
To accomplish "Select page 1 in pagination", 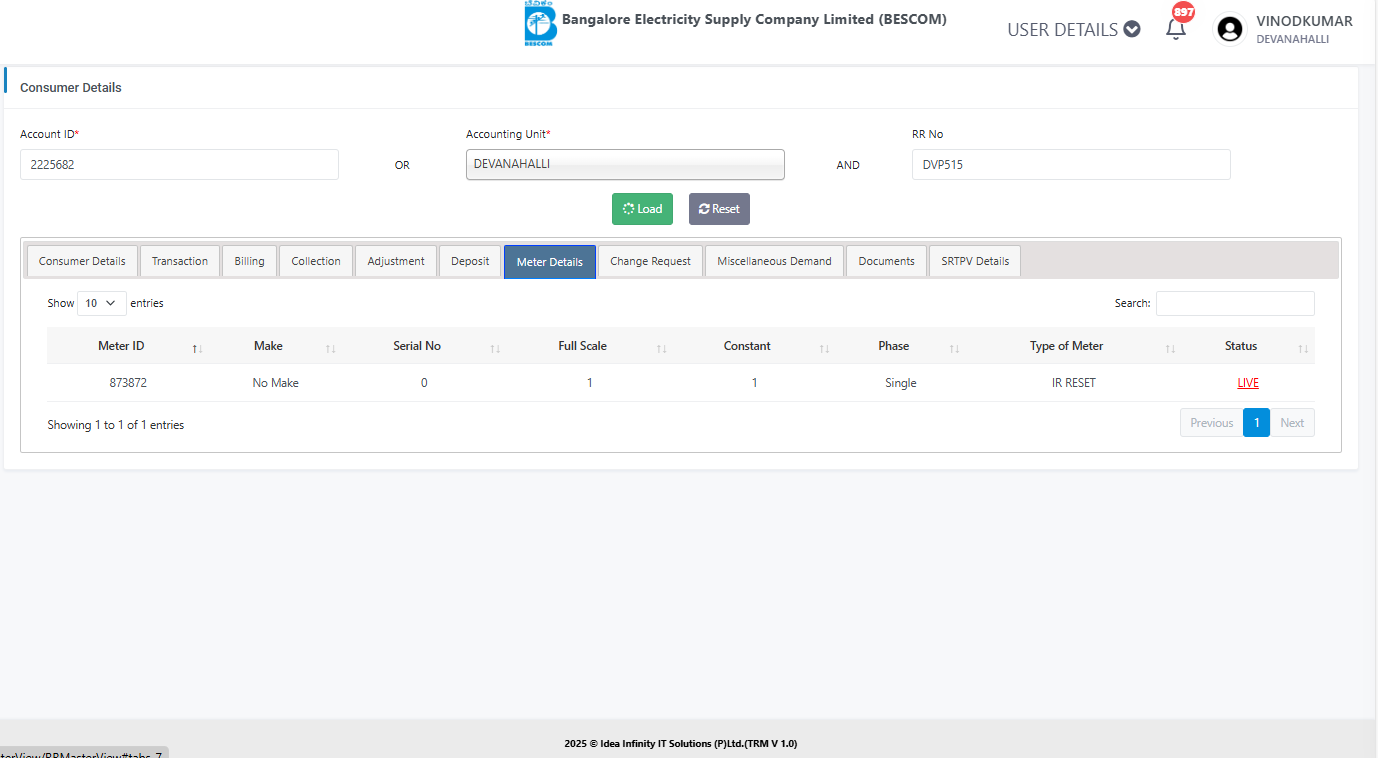I will (1256, 423).
